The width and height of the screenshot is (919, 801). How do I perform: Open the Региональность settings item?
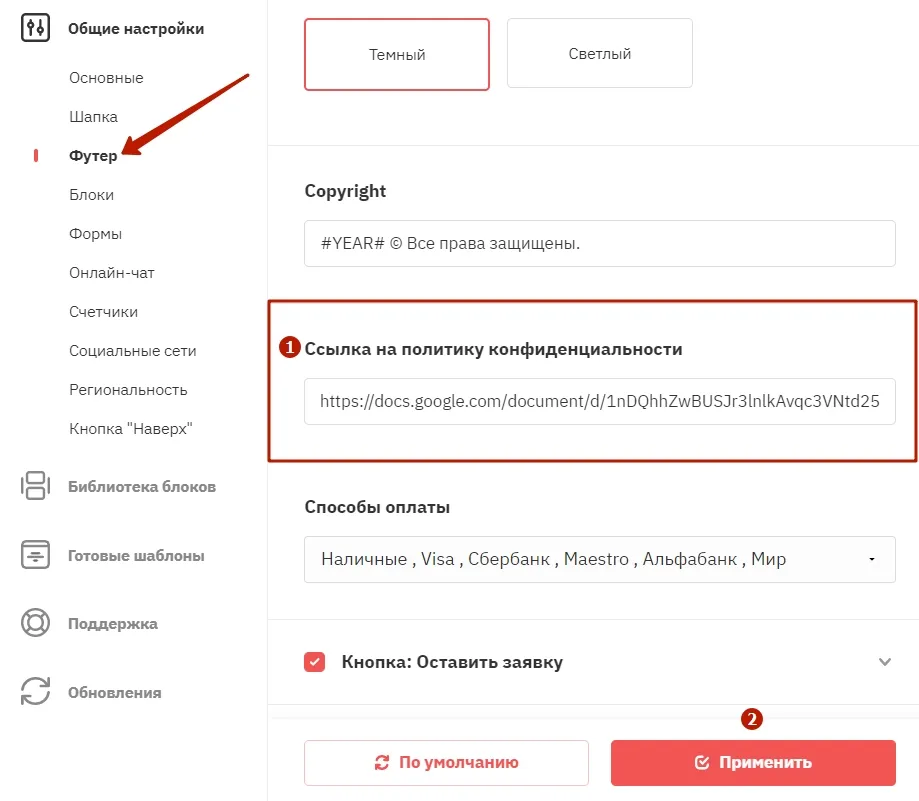click(x=128, y=390)
